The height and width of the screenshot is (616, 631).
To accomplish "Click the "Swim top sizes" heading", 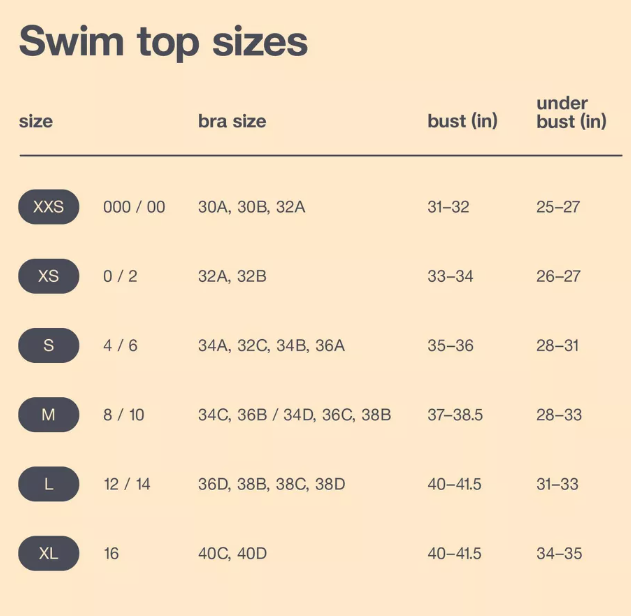I will [163, 42].
